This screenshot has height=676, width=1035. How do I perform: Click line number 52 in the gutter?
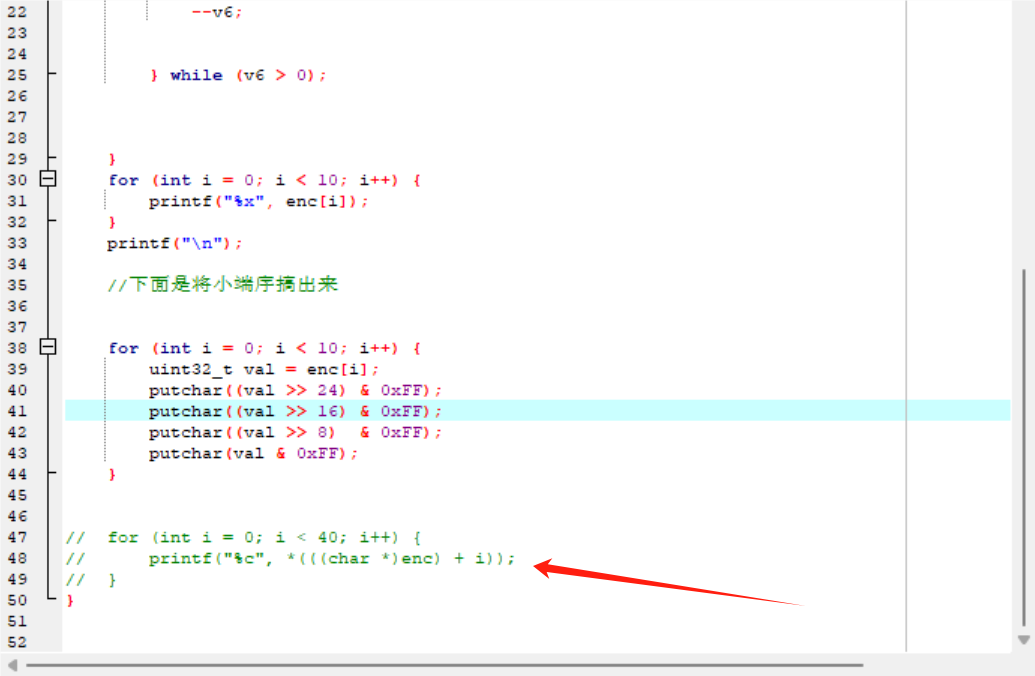17,642
